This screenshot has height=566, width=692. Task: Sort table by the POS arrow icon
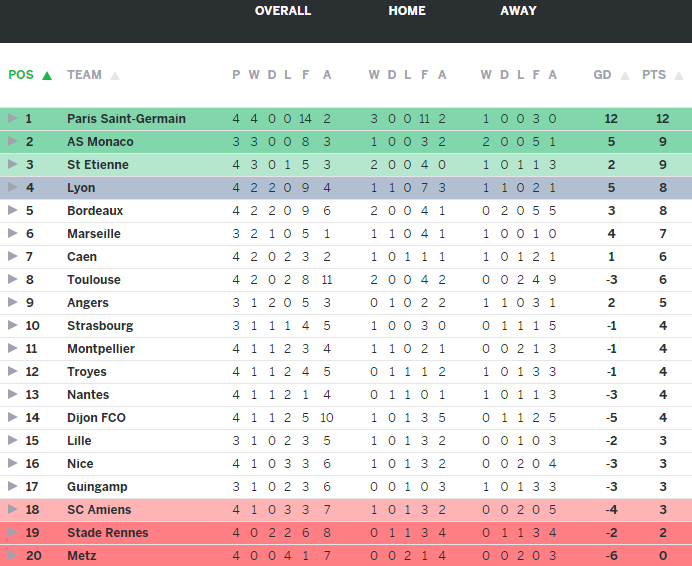click(x=47, y=75)
